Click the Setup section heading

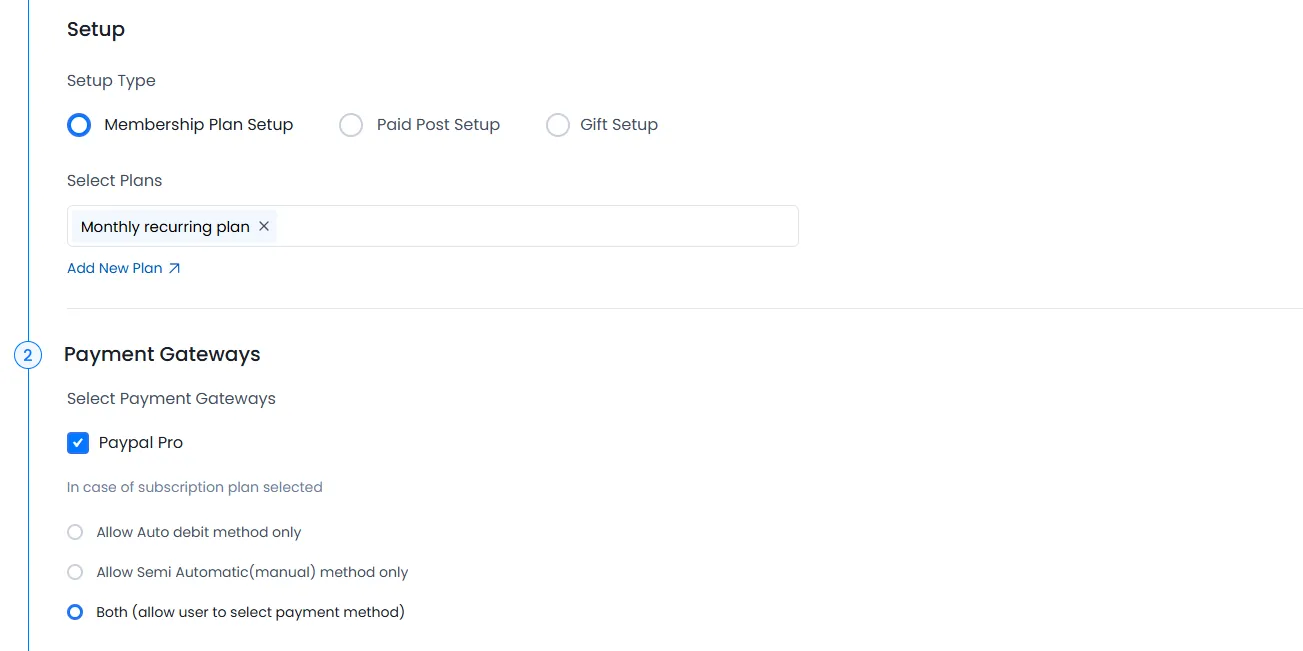(x=95, y=29)
